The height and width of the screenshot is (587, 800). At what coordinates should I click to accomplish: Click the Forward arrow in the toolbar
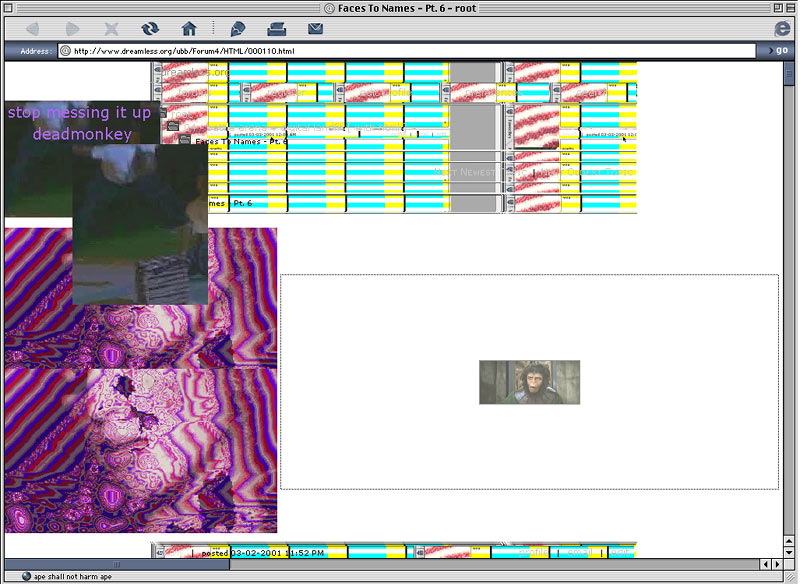74,29
